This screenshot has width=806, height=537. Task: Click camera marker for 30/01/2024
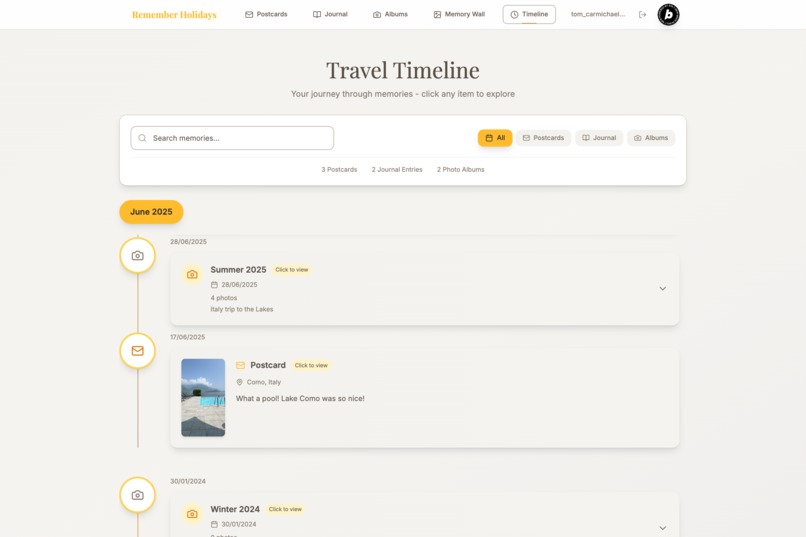(137, 495)
